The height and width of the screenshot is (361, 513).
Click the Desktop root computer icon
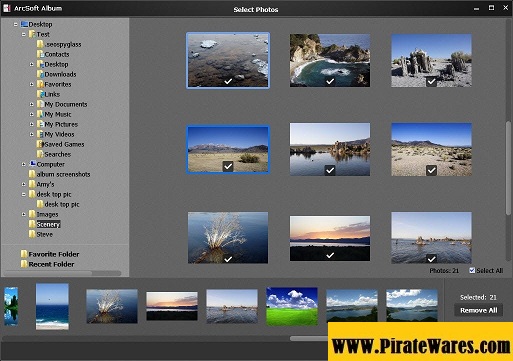[24, 24]
